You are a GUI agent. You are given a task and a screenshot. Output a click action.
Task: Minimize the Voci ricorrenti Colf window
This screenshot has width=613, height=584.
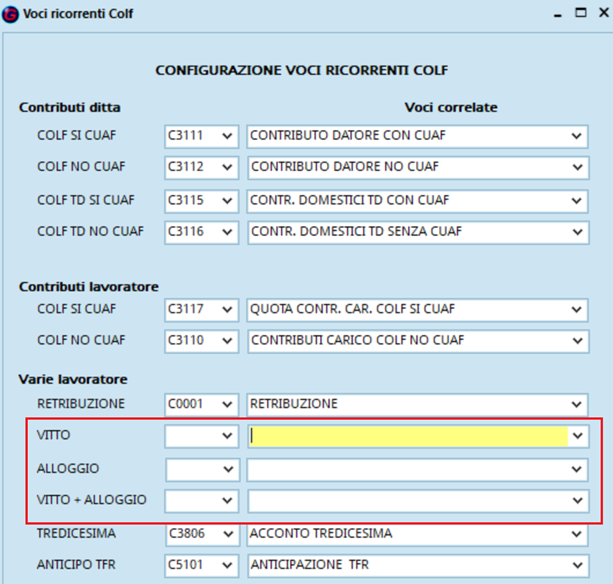[558, 14]
